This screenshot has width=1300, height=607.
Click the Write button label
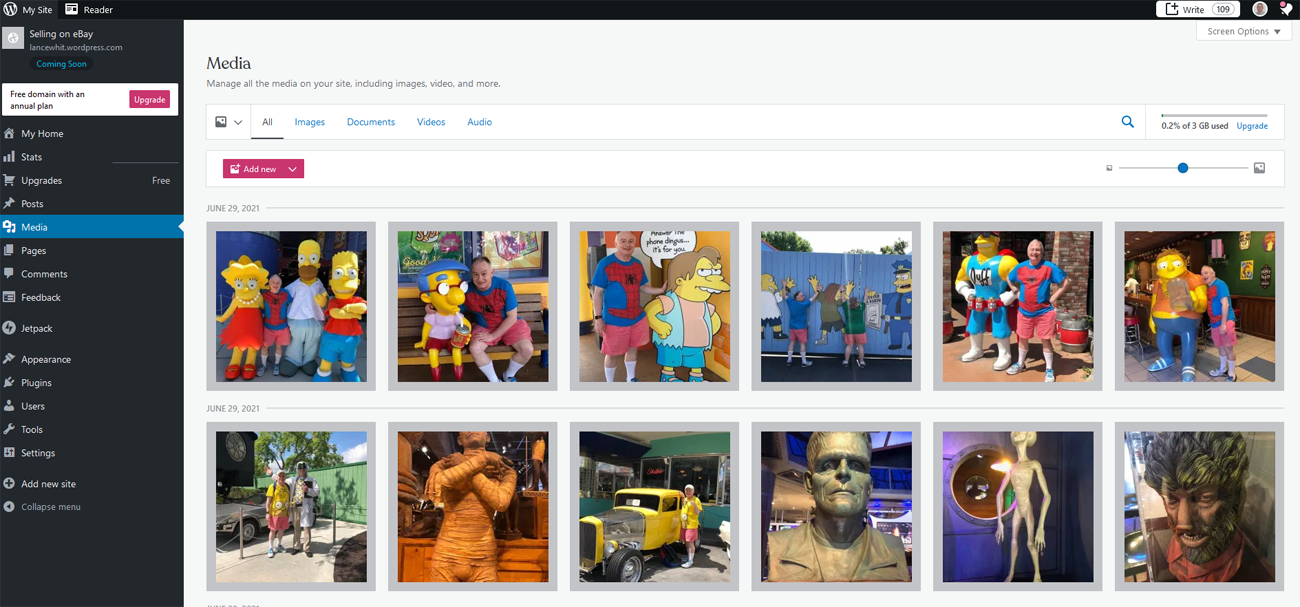1193,9
